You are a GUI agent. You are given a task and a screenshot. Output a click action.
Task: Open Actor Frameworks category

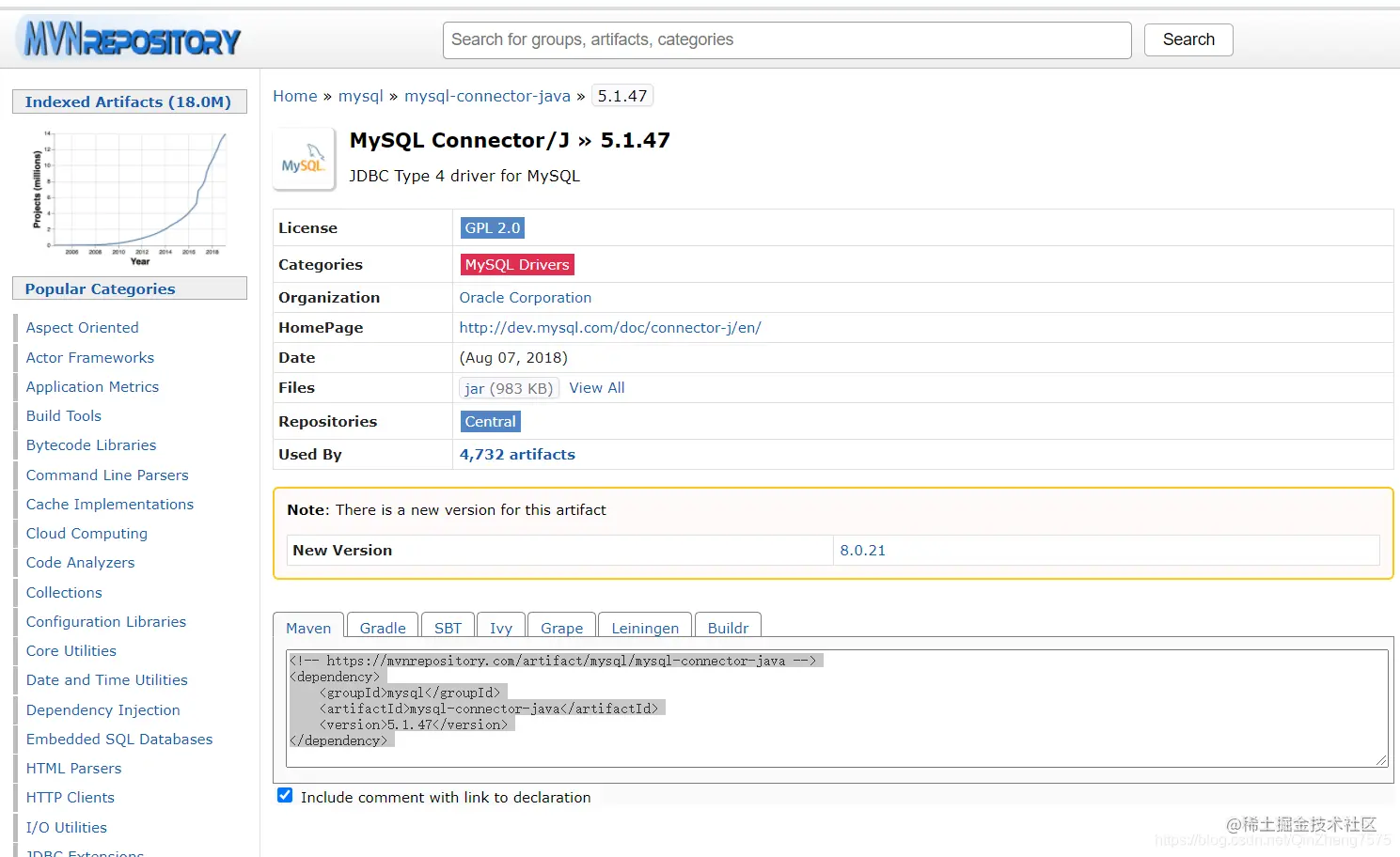point(90,357)
